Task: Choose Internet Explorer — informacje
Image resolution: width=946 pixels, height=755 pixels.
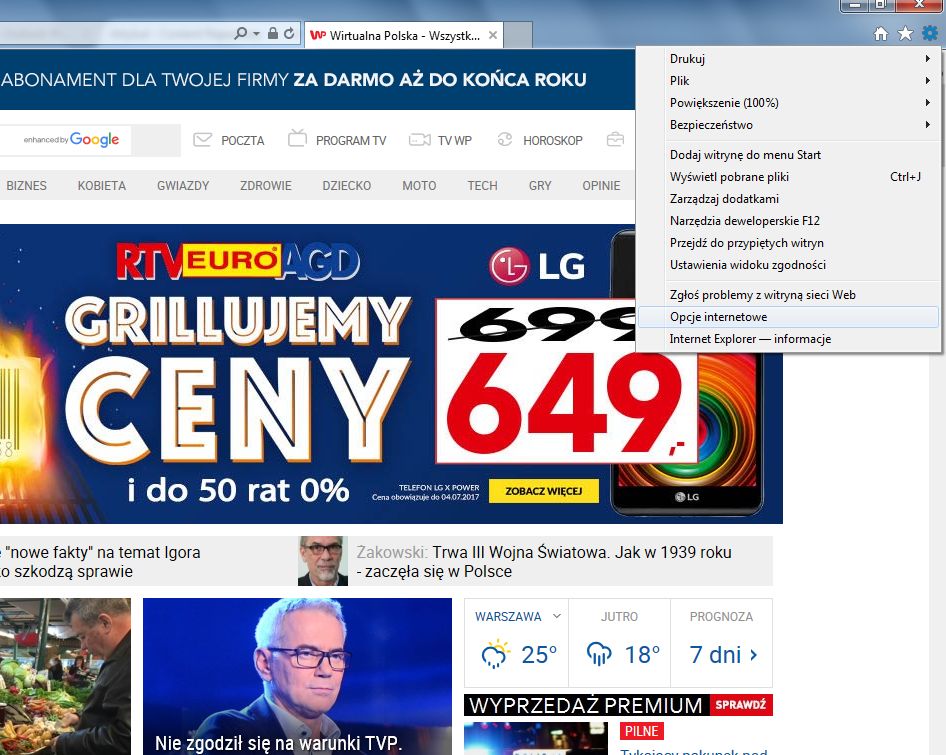Action: pyautogui.click(x=788, y=339)
